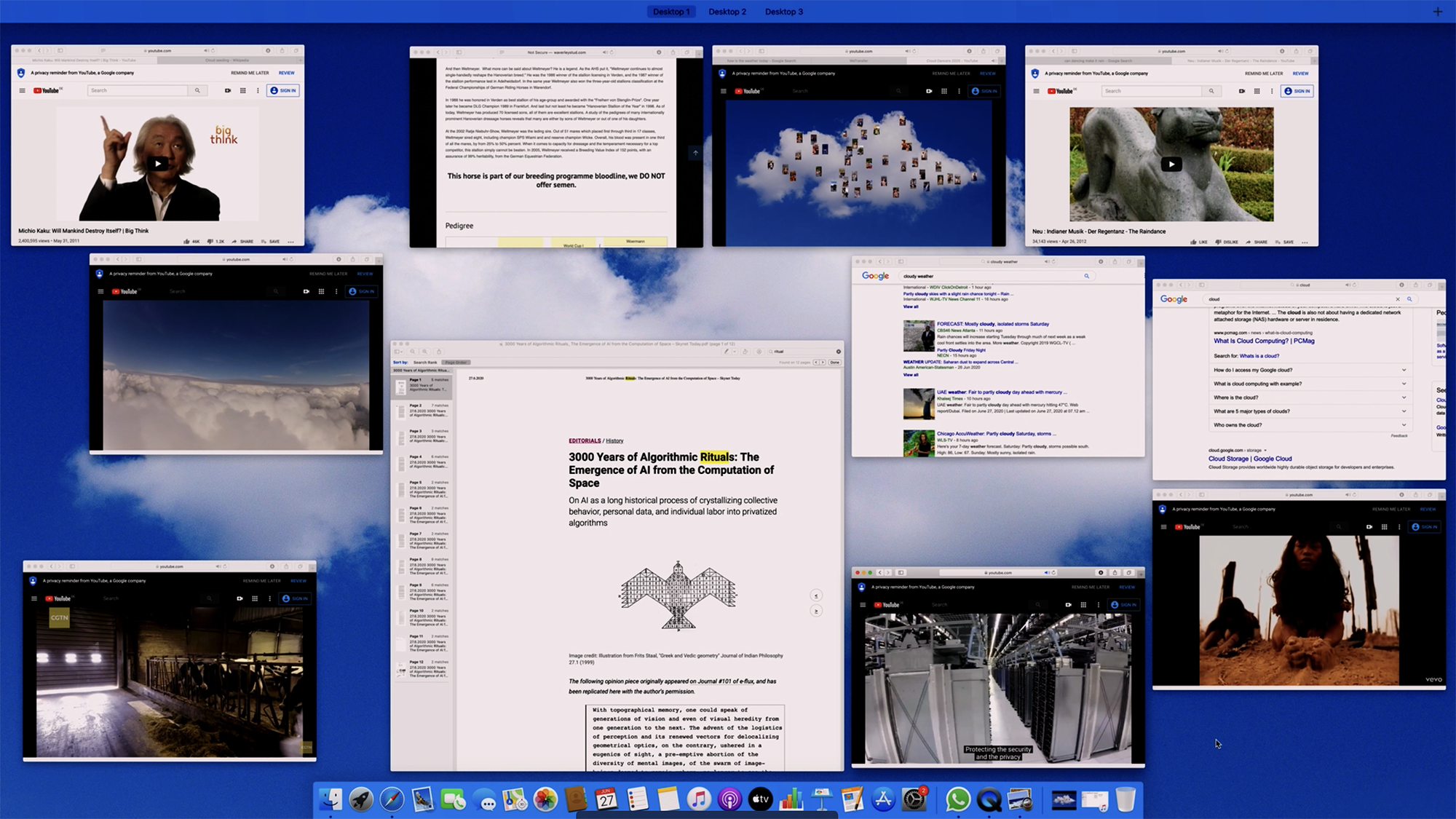Open Keynote from the Dock
This screenshot has height=819, width=1456.
point(821,799)
